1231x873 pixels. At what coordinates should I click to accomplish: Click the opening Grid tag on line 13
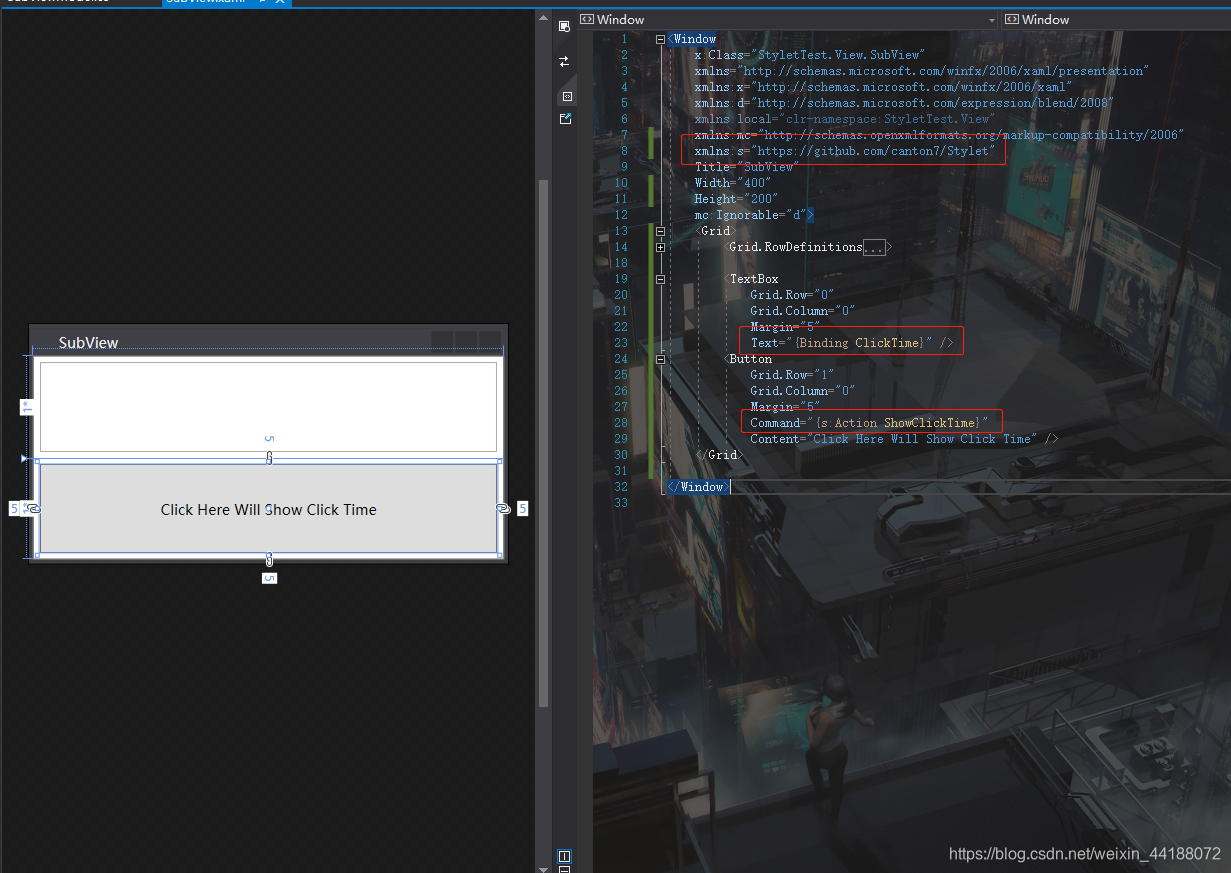(715, 231)
